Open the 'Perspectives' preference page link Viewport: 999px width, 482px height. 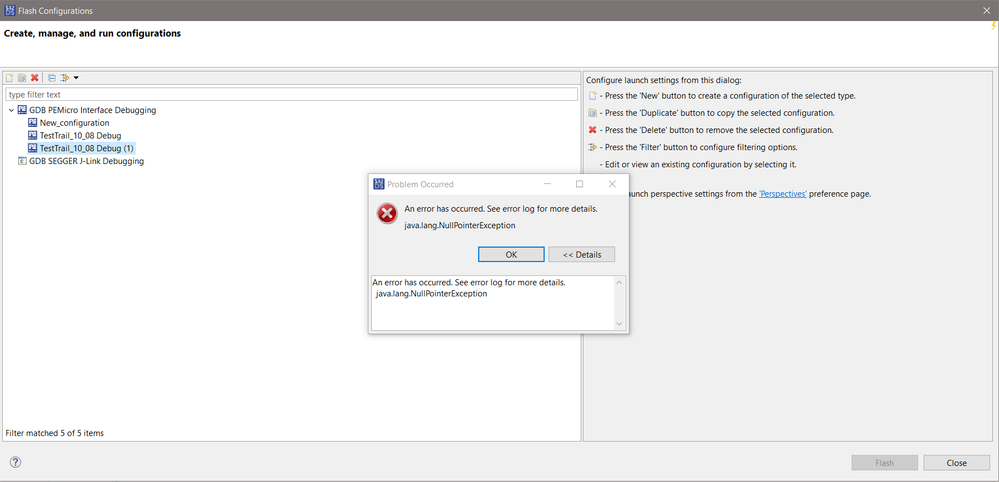(x=783, y=194)
